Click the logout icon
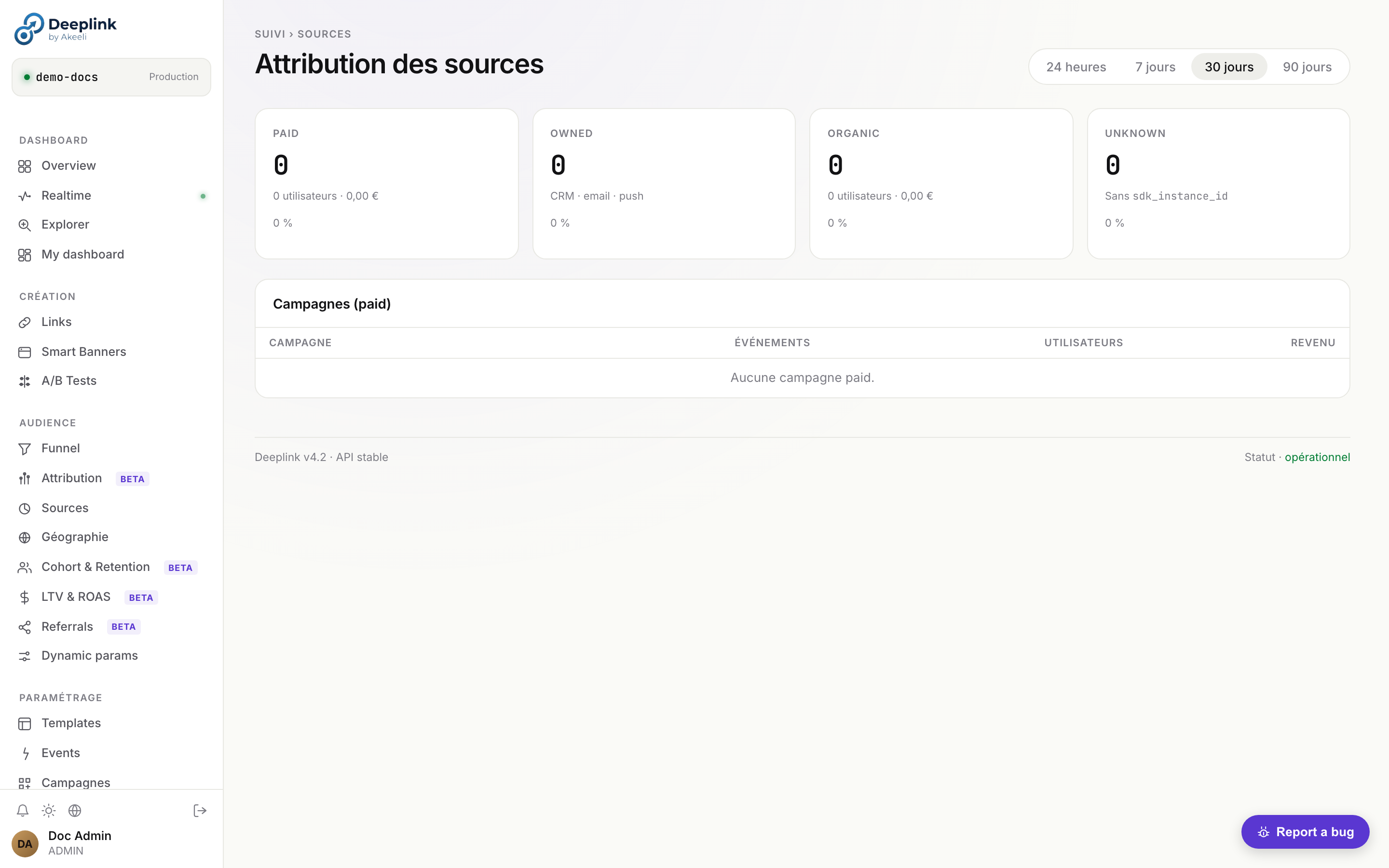Screen dimensions: 1389x868 click(x=200, y=811)
